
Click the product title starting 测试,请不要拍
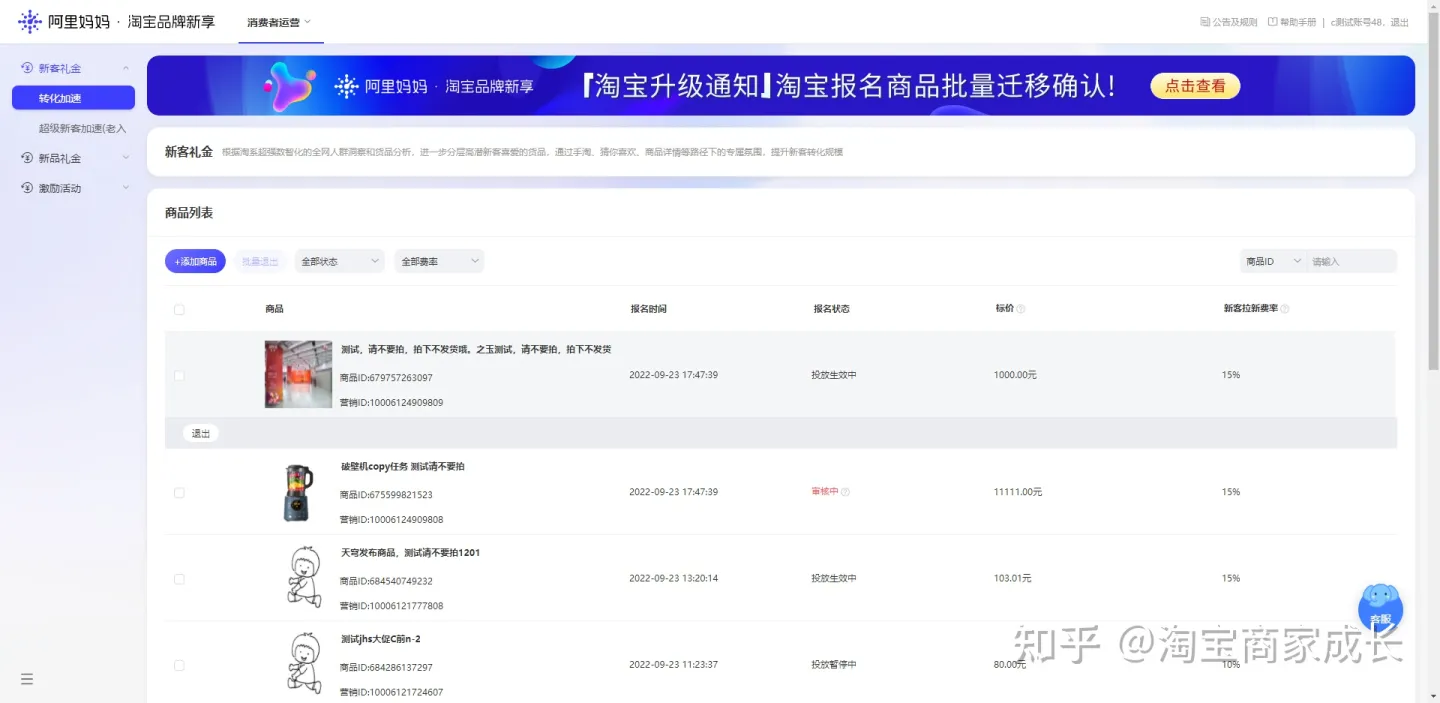coord(476,349)
